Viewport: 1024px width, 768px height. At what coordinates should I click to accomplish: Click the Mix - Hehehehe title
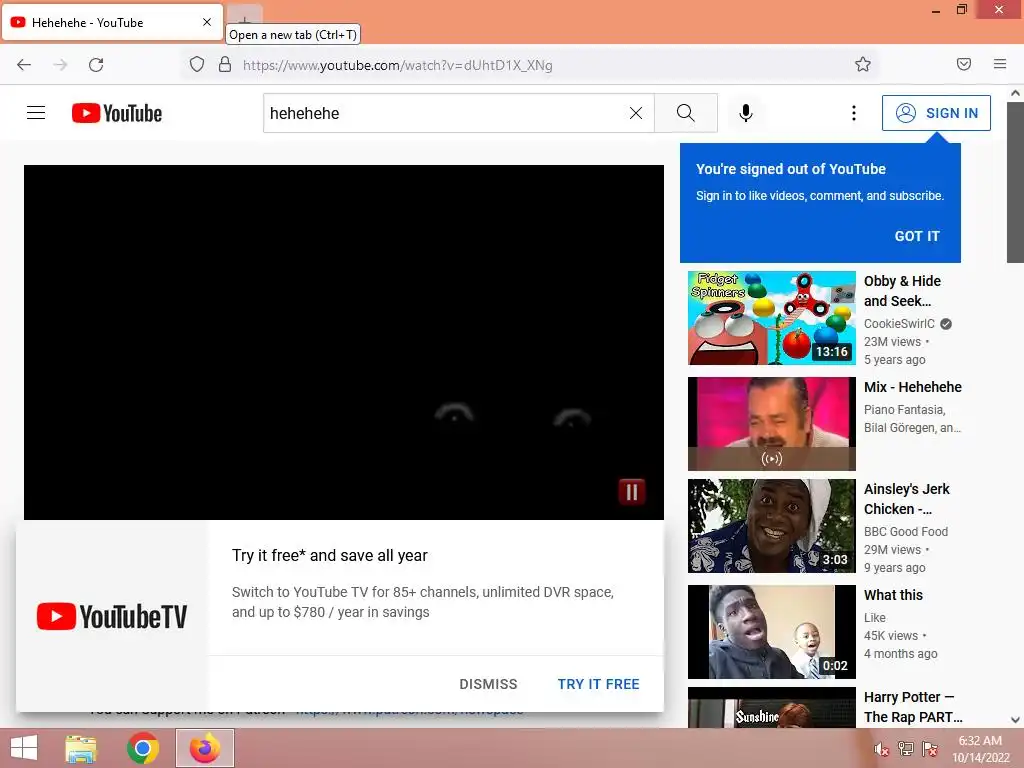click(x=913, y=387)
